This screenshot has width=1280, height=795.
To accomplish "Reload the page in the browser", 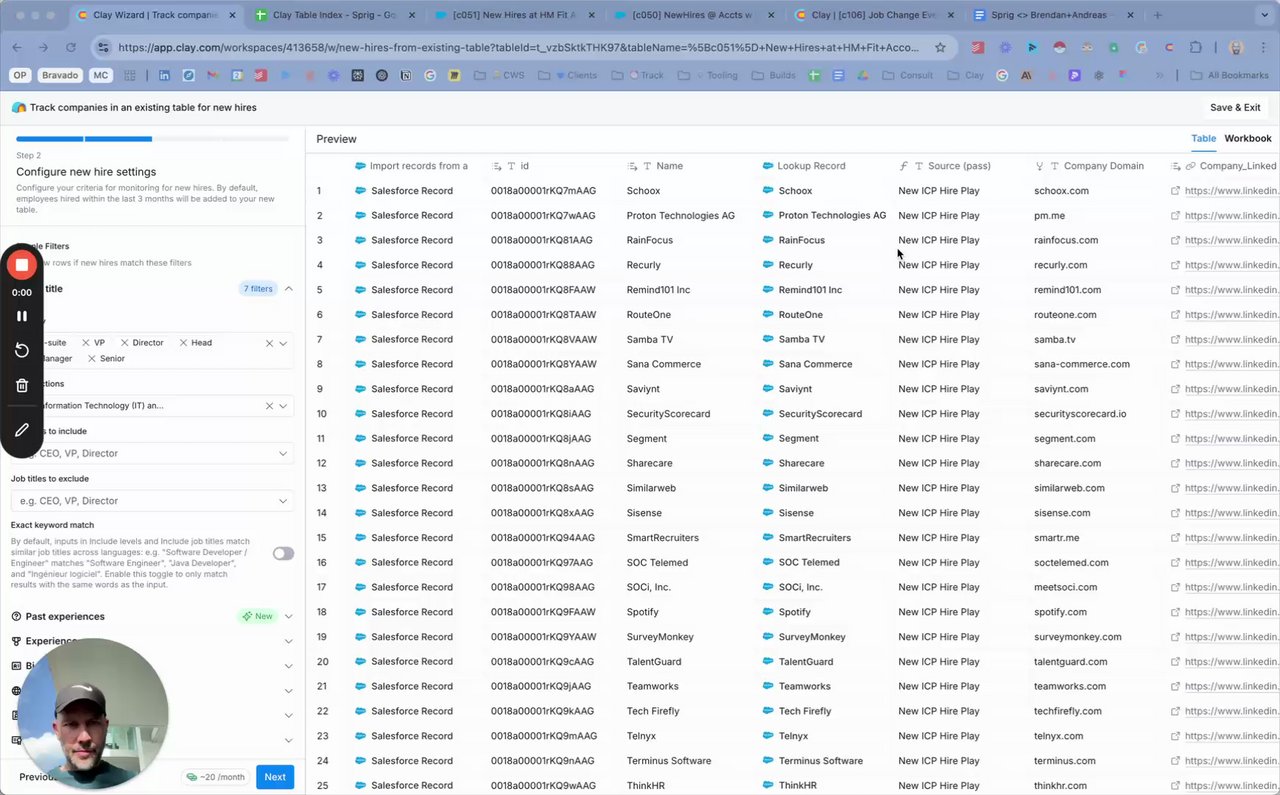I will [71, 47].
